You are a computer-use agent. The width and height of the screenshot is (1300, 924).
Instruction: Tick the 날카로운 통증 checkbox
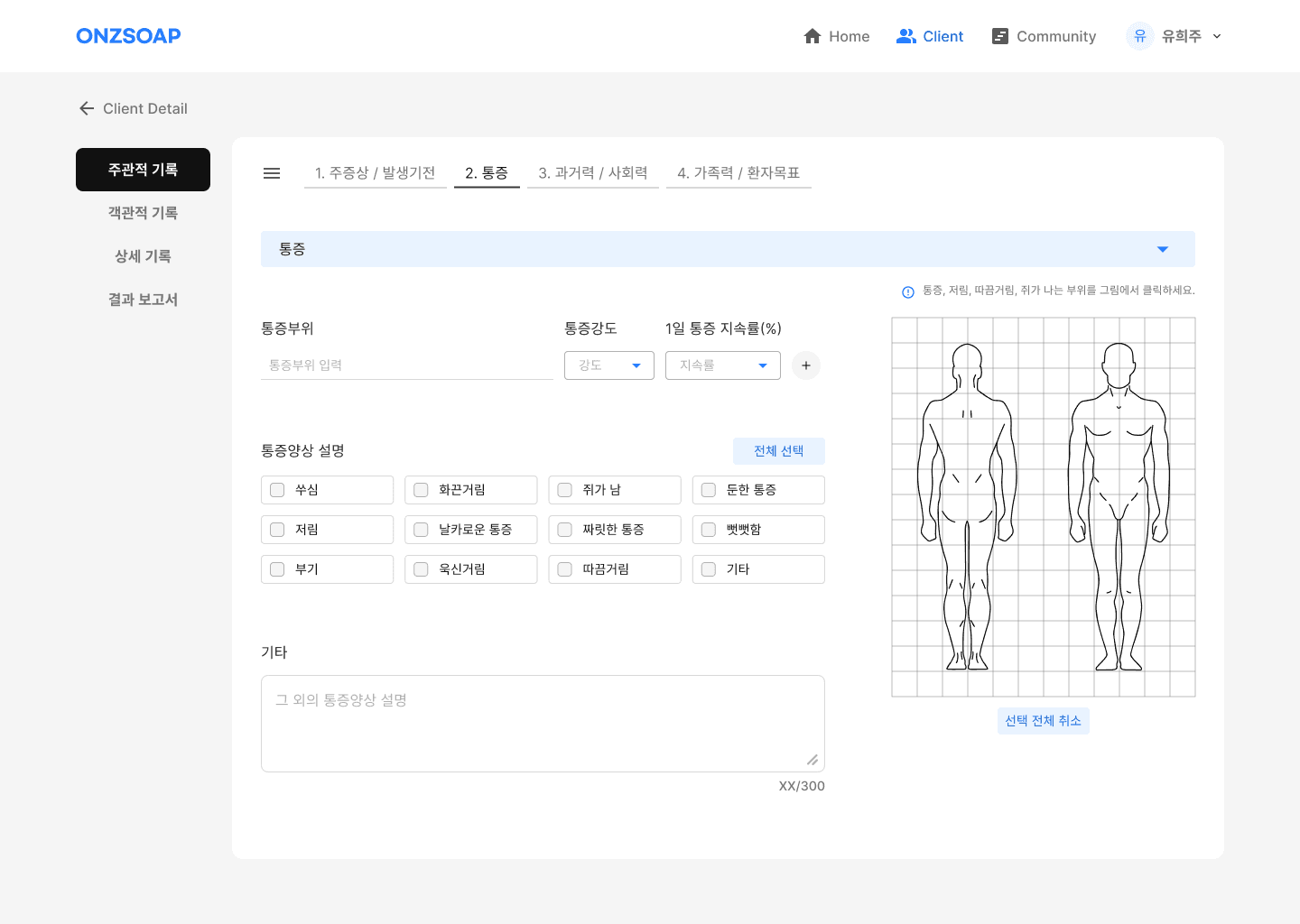click(421, 530)
